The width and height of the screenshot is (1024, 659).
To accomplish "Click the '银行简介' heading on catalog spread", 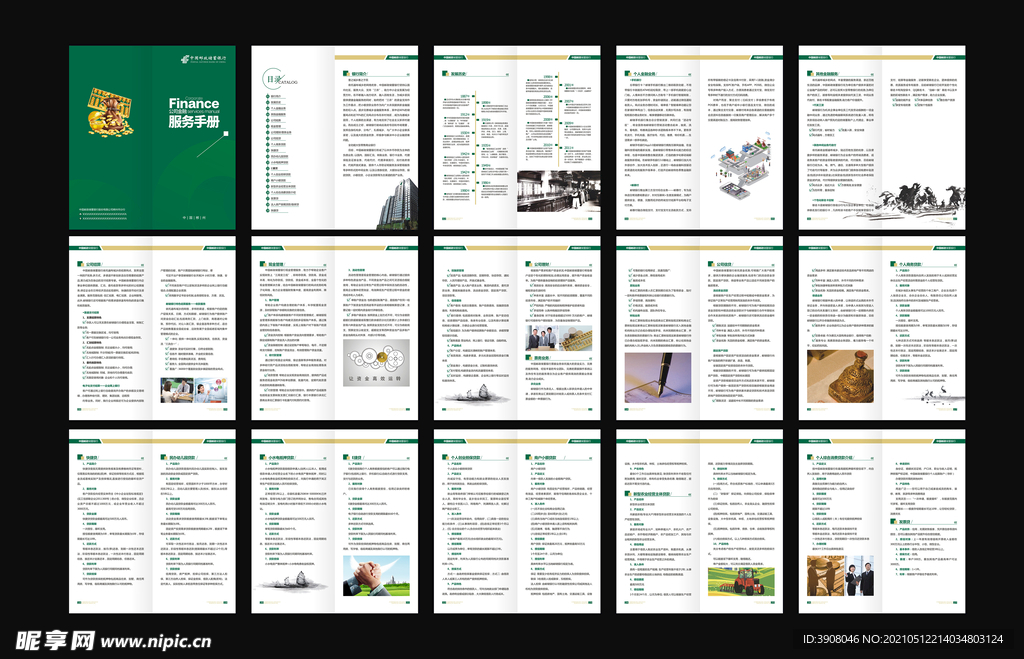I will coord(359,74).
